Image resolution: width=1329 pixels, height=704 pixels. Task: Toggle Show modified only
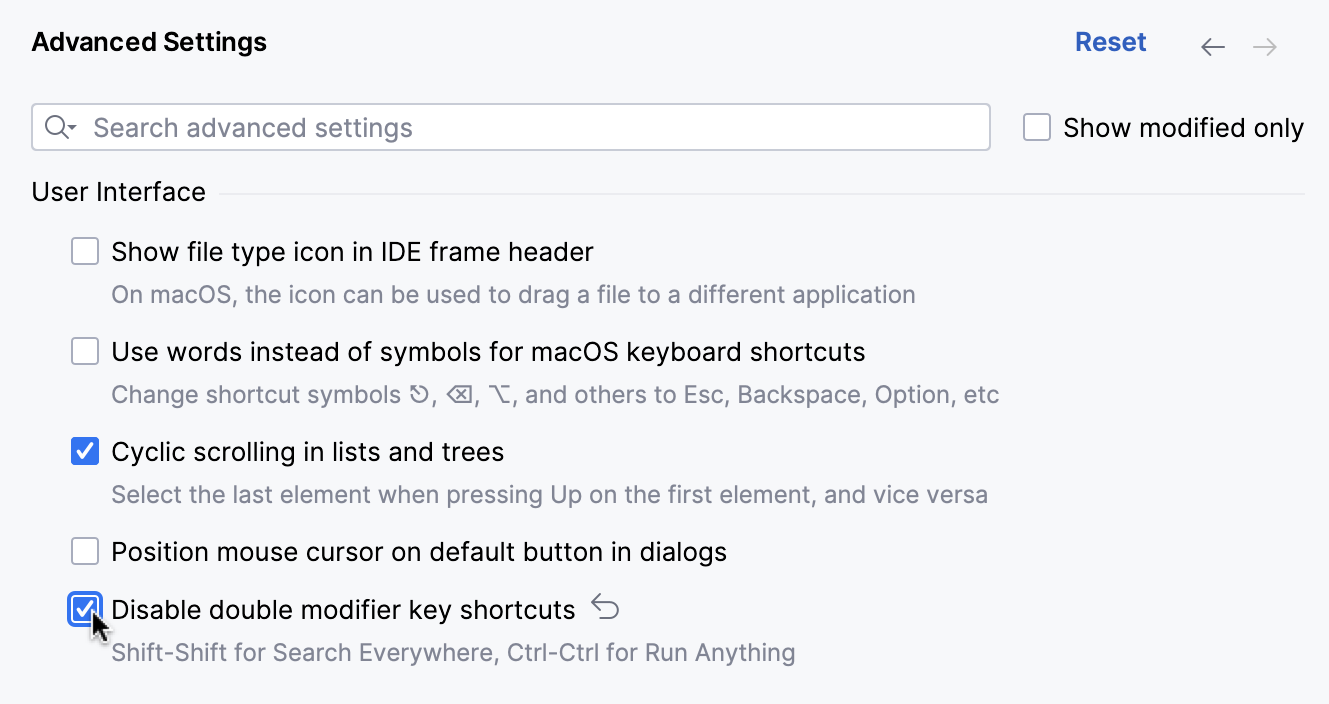click(1037, 127)
